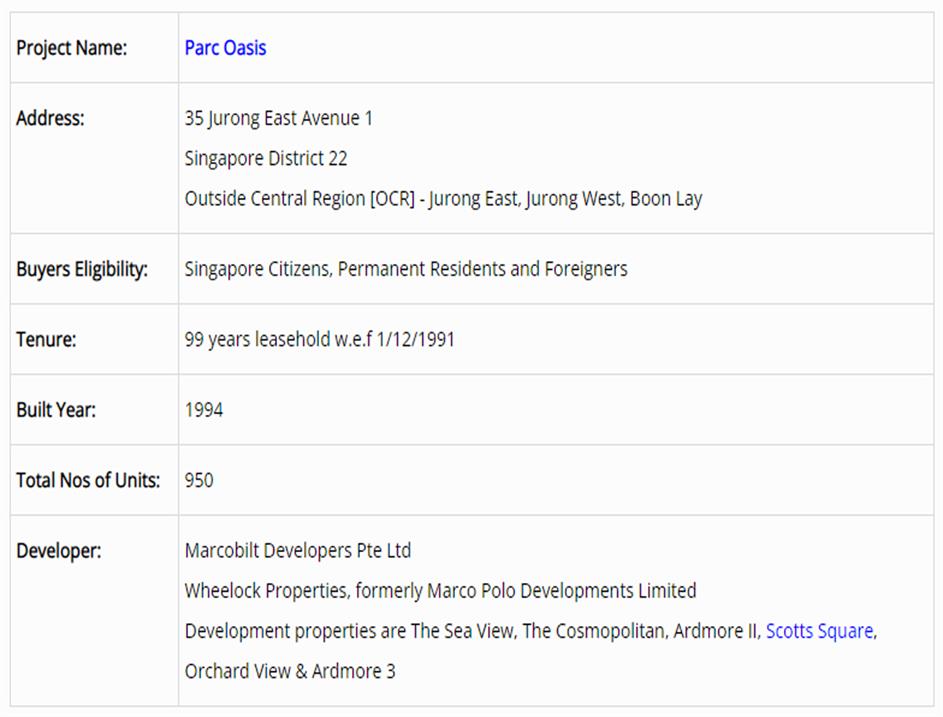Click the Buyers Eligibility label
The width and height of the screenshot is (943, 717).
(x=82, y=269)
